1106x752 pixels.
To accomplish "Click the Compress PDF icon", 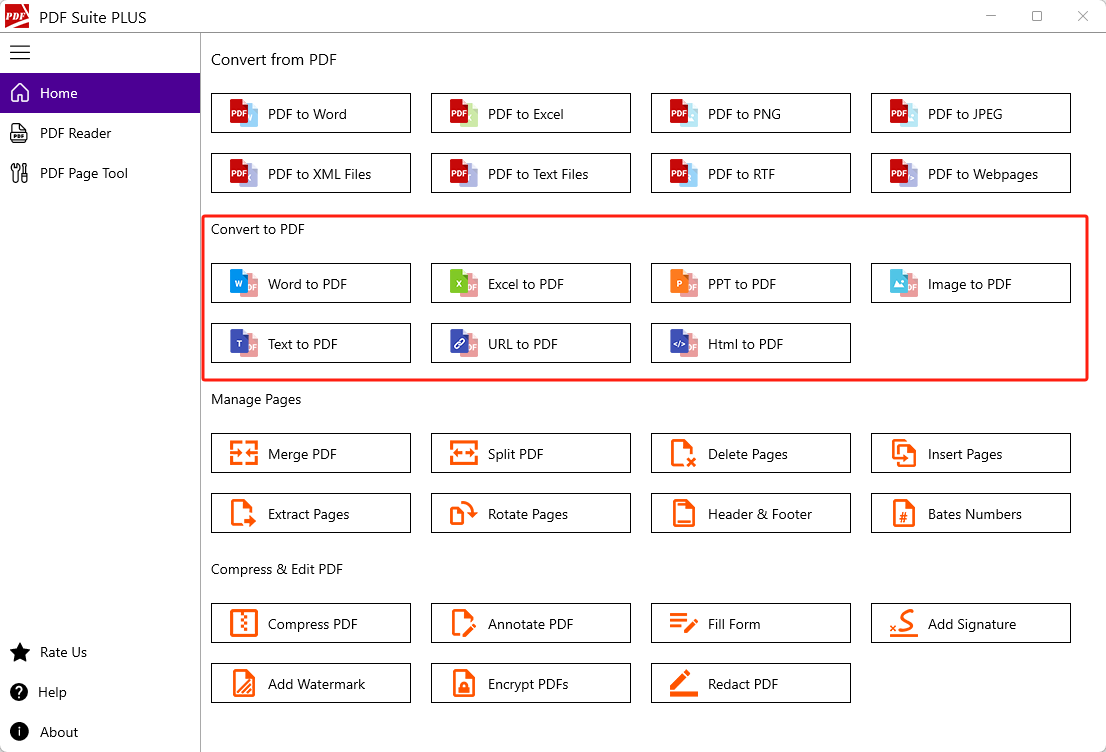I will (244, 624).
